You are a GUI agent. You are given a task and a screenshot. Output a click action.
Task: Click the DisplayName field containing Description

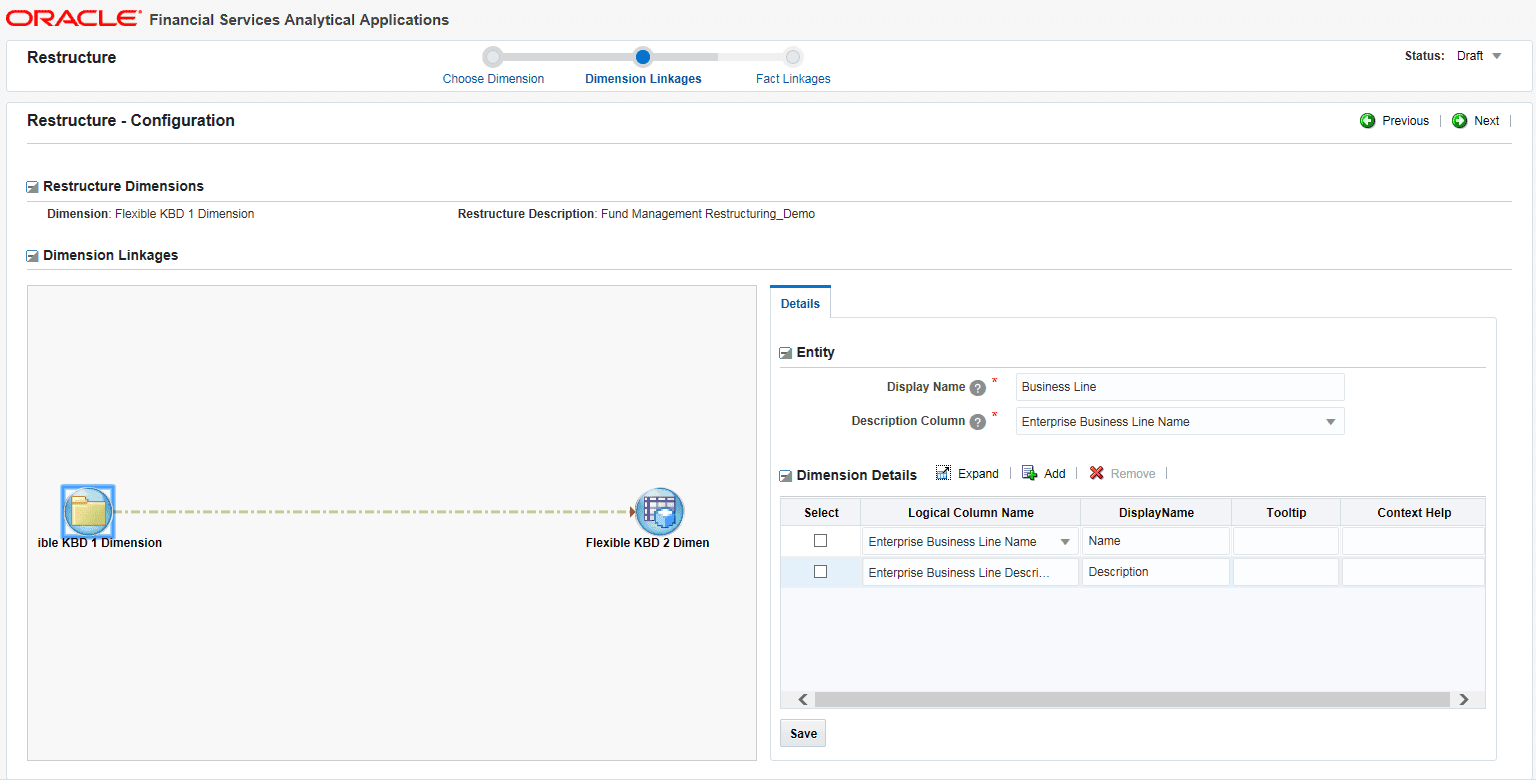pyautogui.click(x=1156, y=572)
